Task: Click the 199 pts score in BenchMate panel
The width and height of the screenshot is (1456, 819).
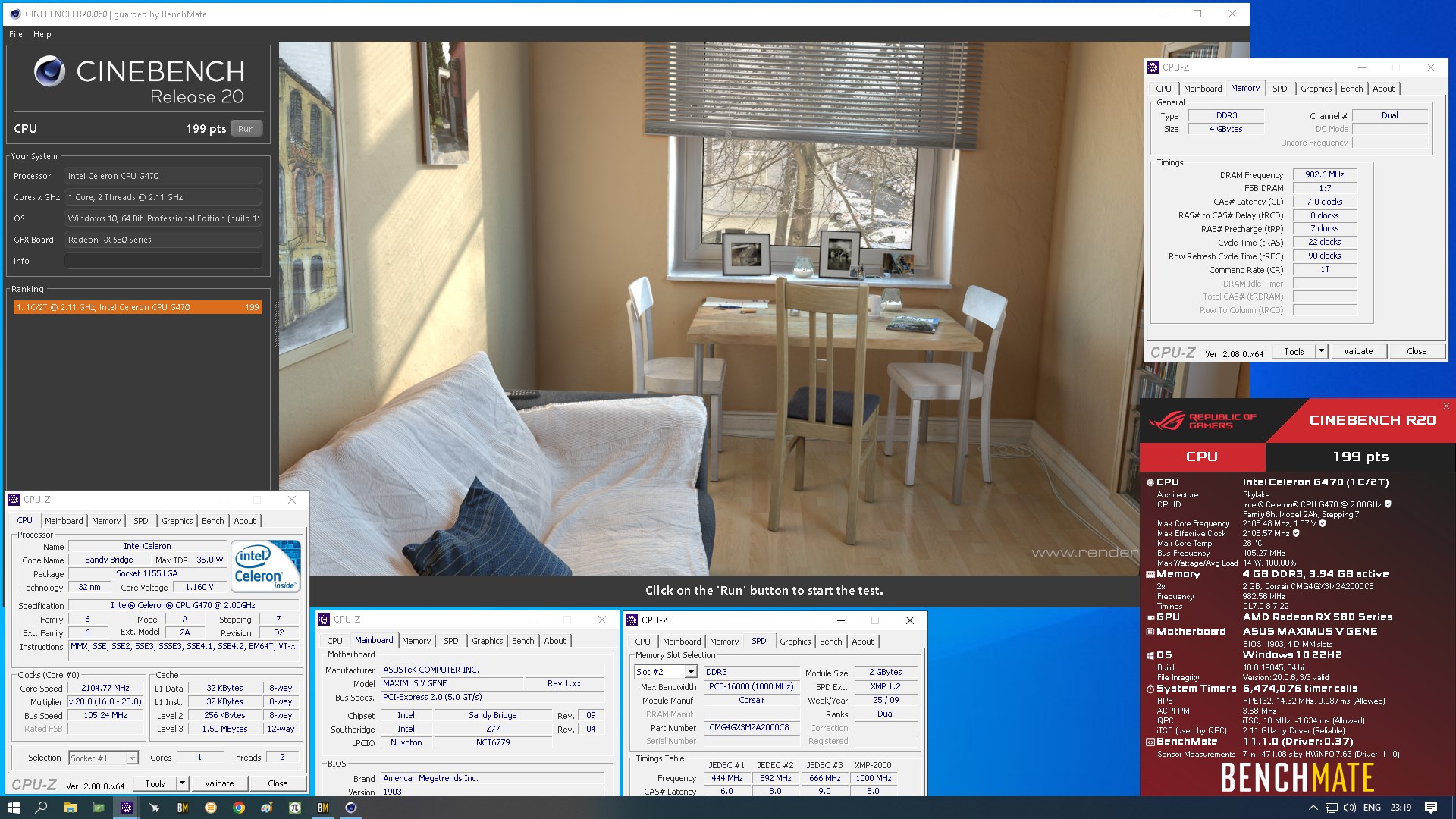Action: click(x=1360, y=457)
